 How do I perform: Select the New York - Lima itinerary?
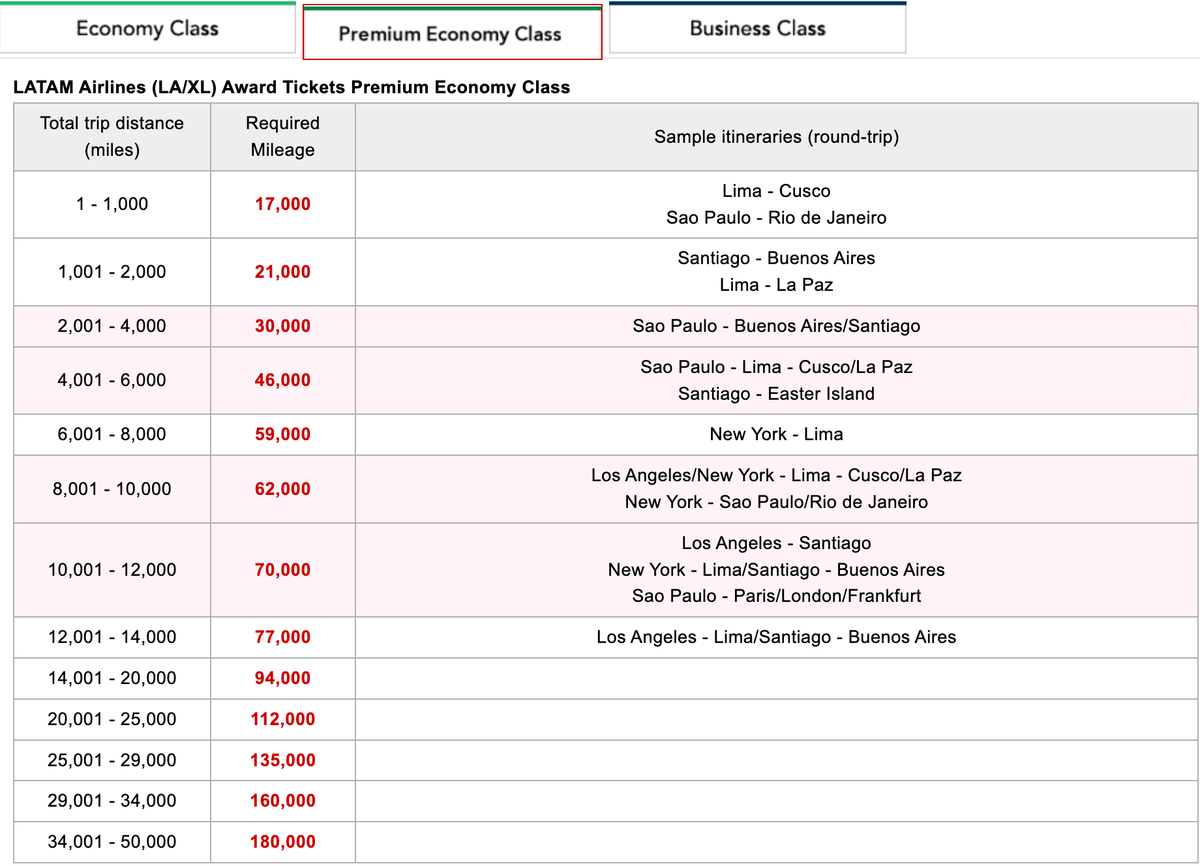pos(776,434)
